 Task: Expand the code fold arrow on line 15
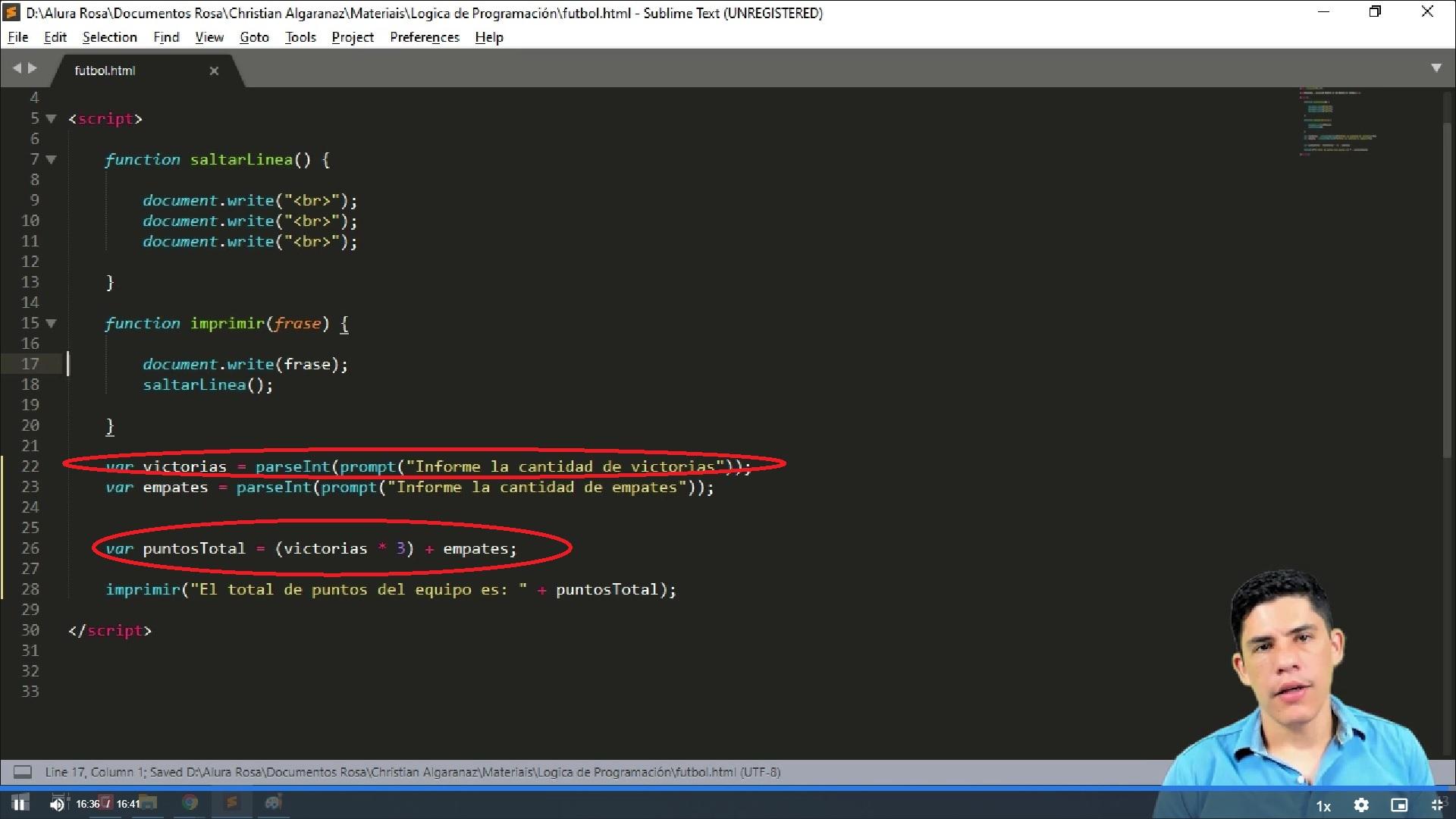click(x=52, y=323)
